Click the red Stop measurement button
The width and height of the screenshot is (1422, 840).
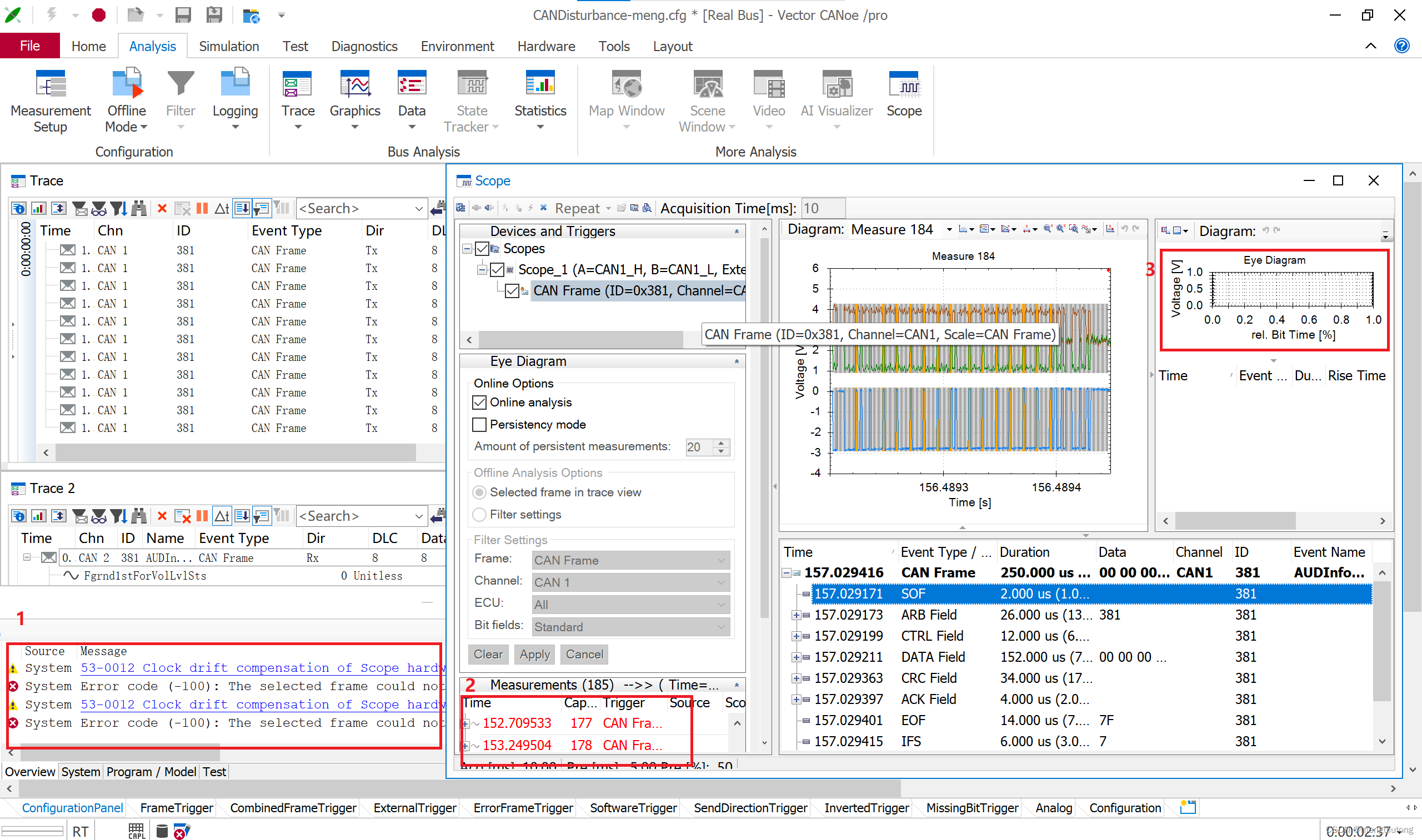pyautogui.click(x=98, y=16)
